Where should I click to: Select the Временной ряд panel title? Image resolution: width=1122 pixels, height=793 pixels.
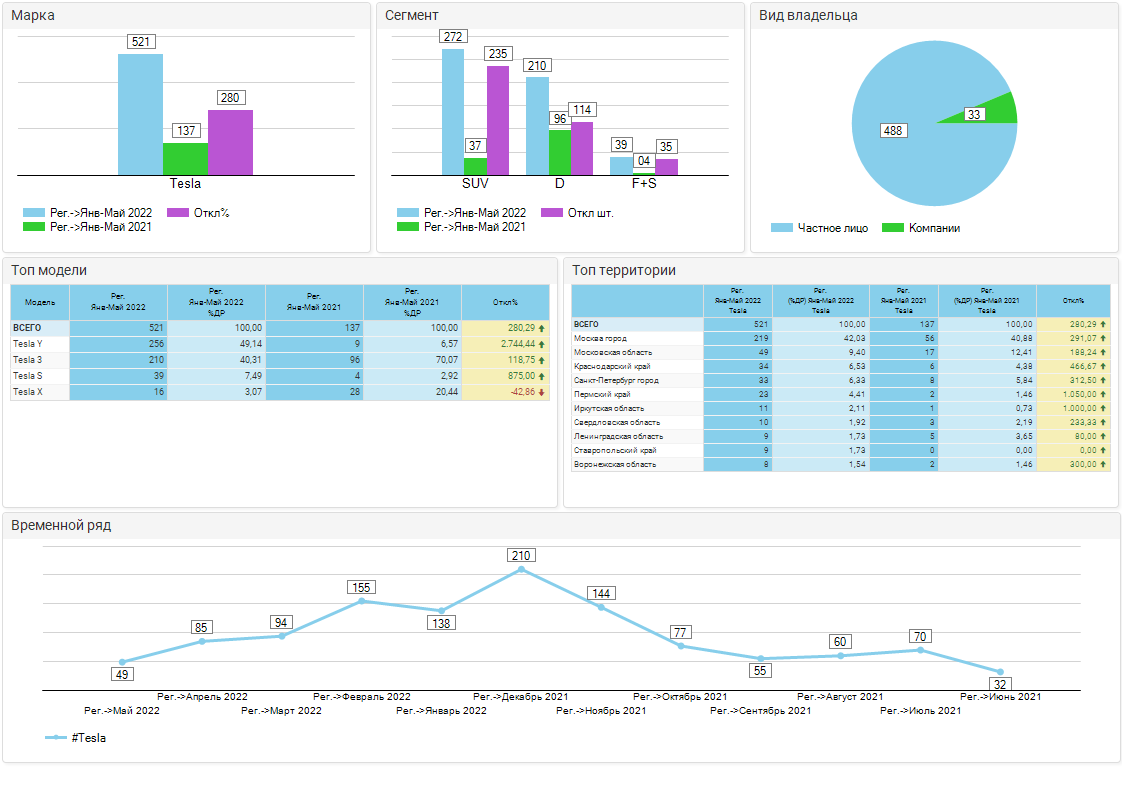click(61, 525)
